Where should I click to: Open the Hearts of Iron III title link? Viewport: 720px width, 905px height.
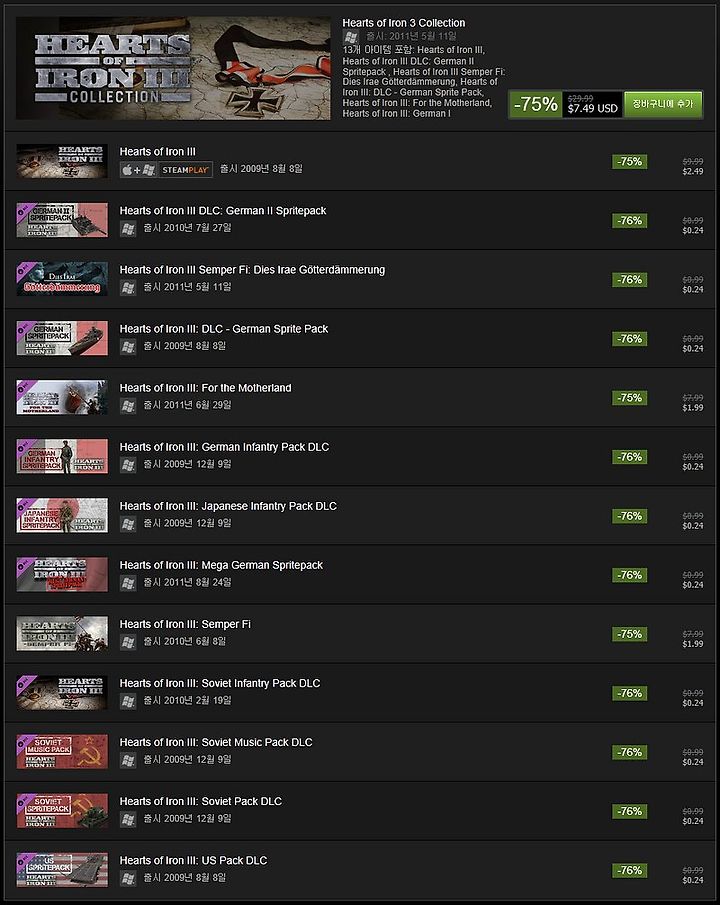[x=158, y=152]
